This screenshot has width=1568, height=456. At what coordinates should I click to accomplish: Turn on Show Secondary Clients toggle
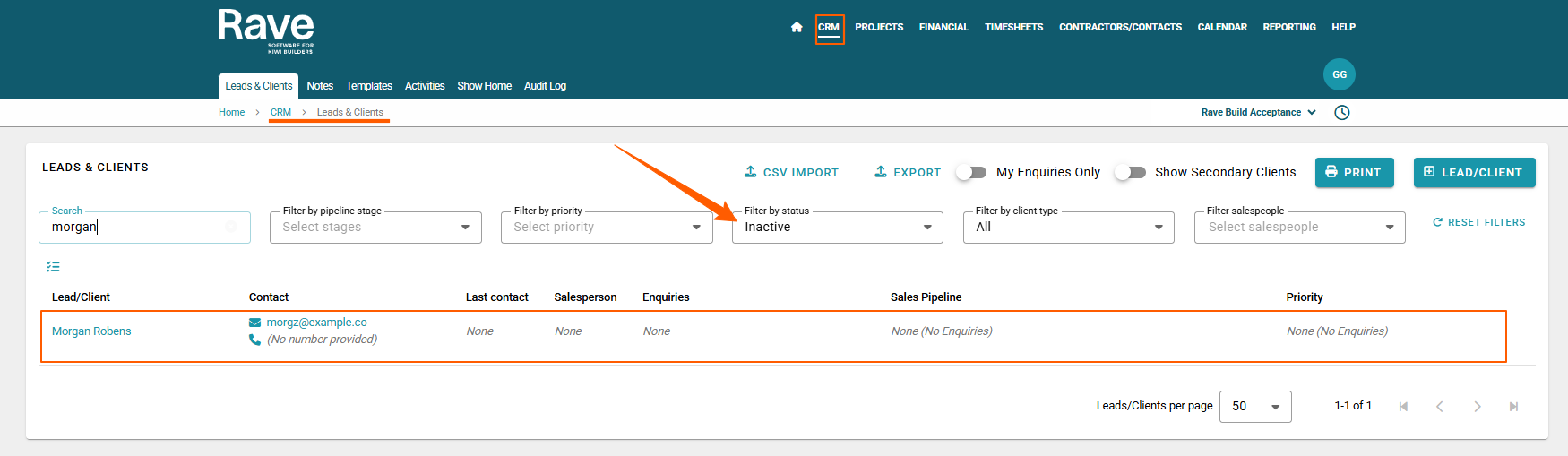point(1130,172)
